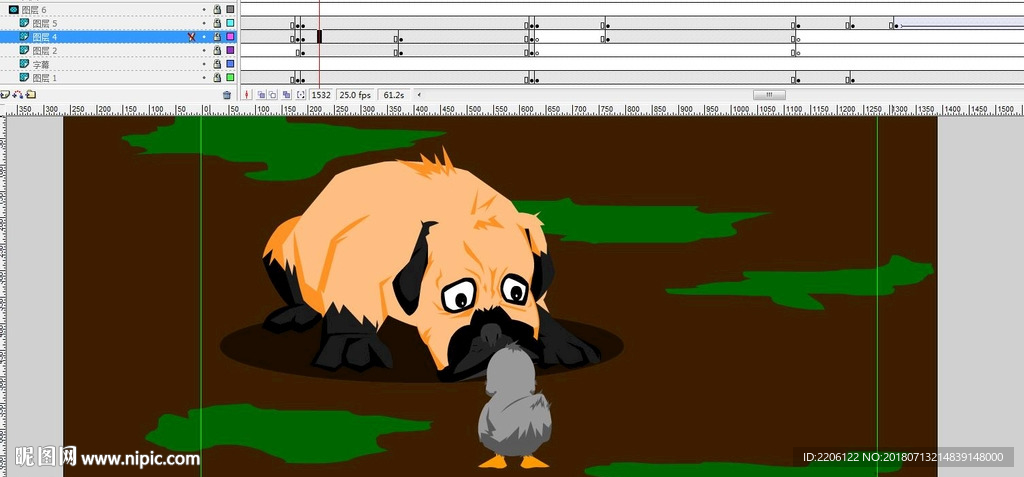Click the last keyframe in 图层 5 row

(894, 25)
